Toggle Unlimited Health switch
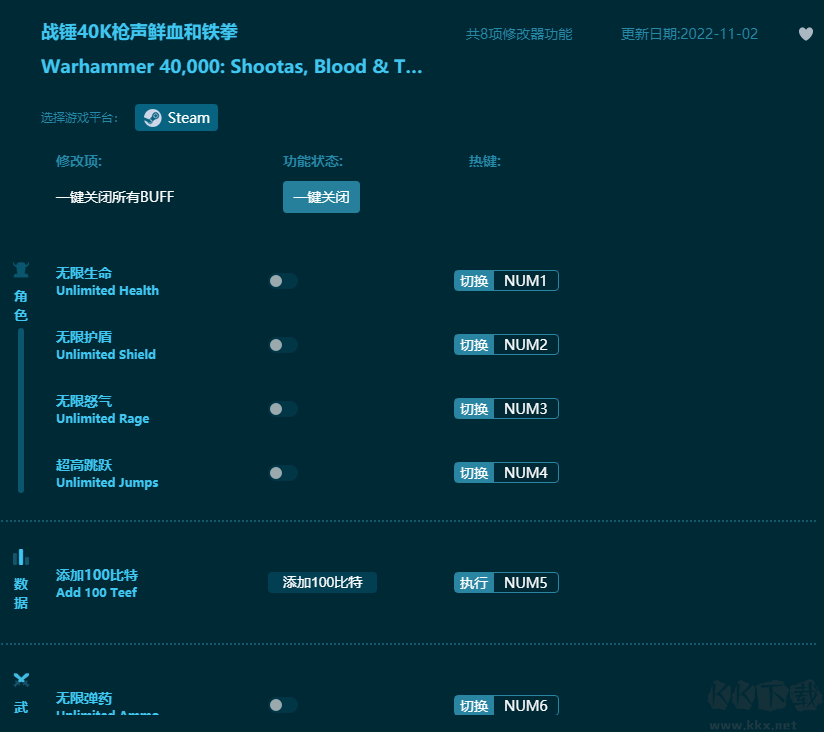 283,281
